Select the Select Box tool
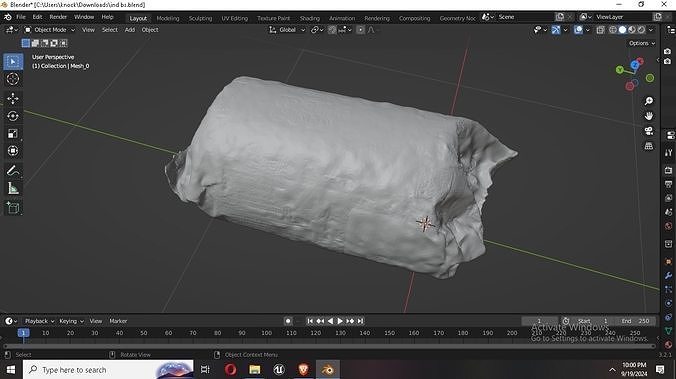Viewport: 676px width, 379px height. coord(13,62)
